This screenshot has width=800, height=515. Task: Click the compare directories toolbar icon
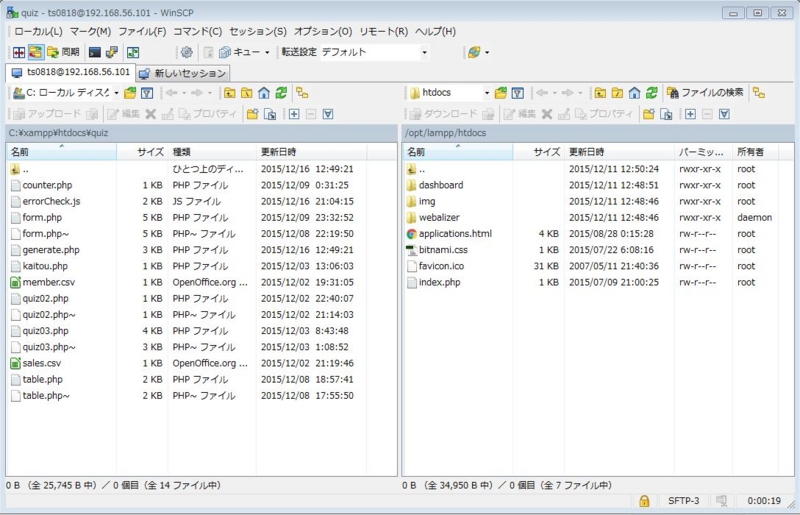pyautogui.click(x=19, y=52)
